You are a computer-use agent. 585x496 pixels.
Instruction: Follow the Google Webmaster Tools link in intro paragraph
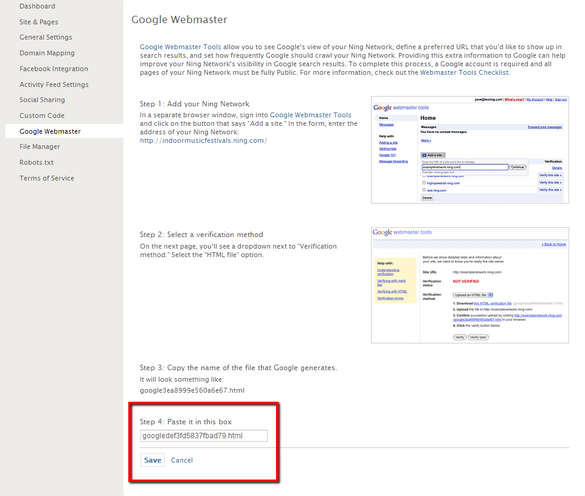click(x=180, y=47)
